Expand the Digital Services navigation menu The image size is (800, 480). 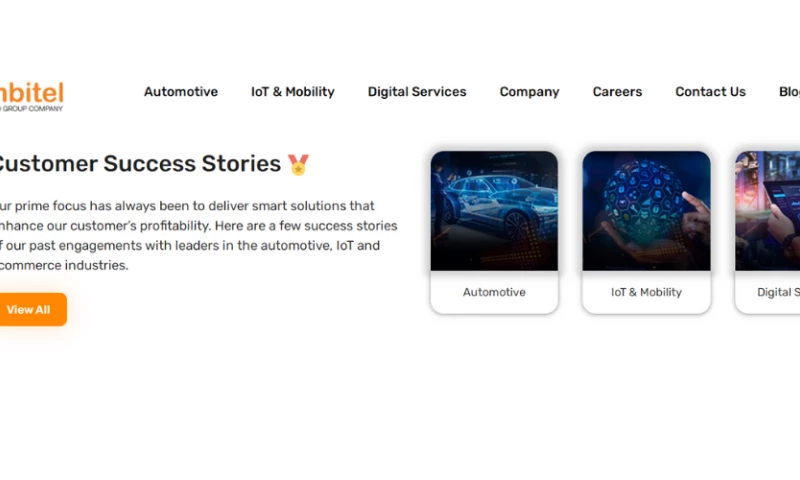(417, 92)
